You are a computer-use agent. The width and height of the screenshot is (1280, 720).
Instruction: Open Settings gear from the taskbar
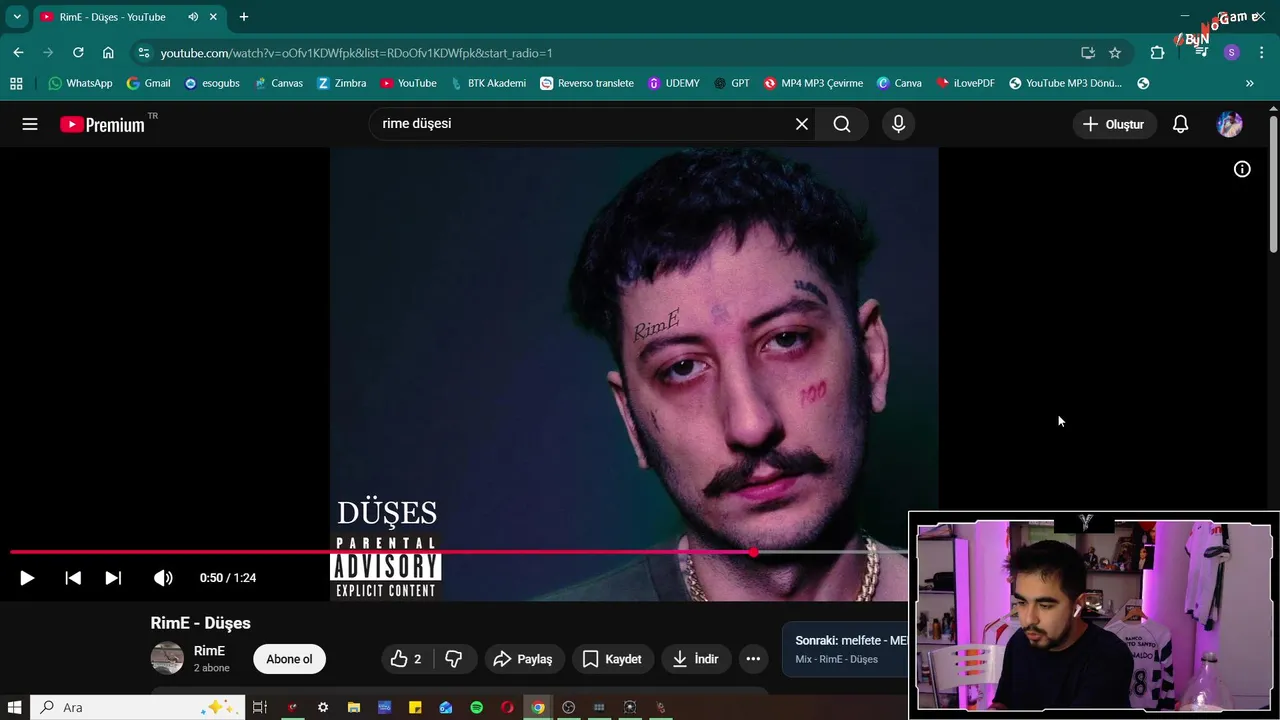pos(323,707)
